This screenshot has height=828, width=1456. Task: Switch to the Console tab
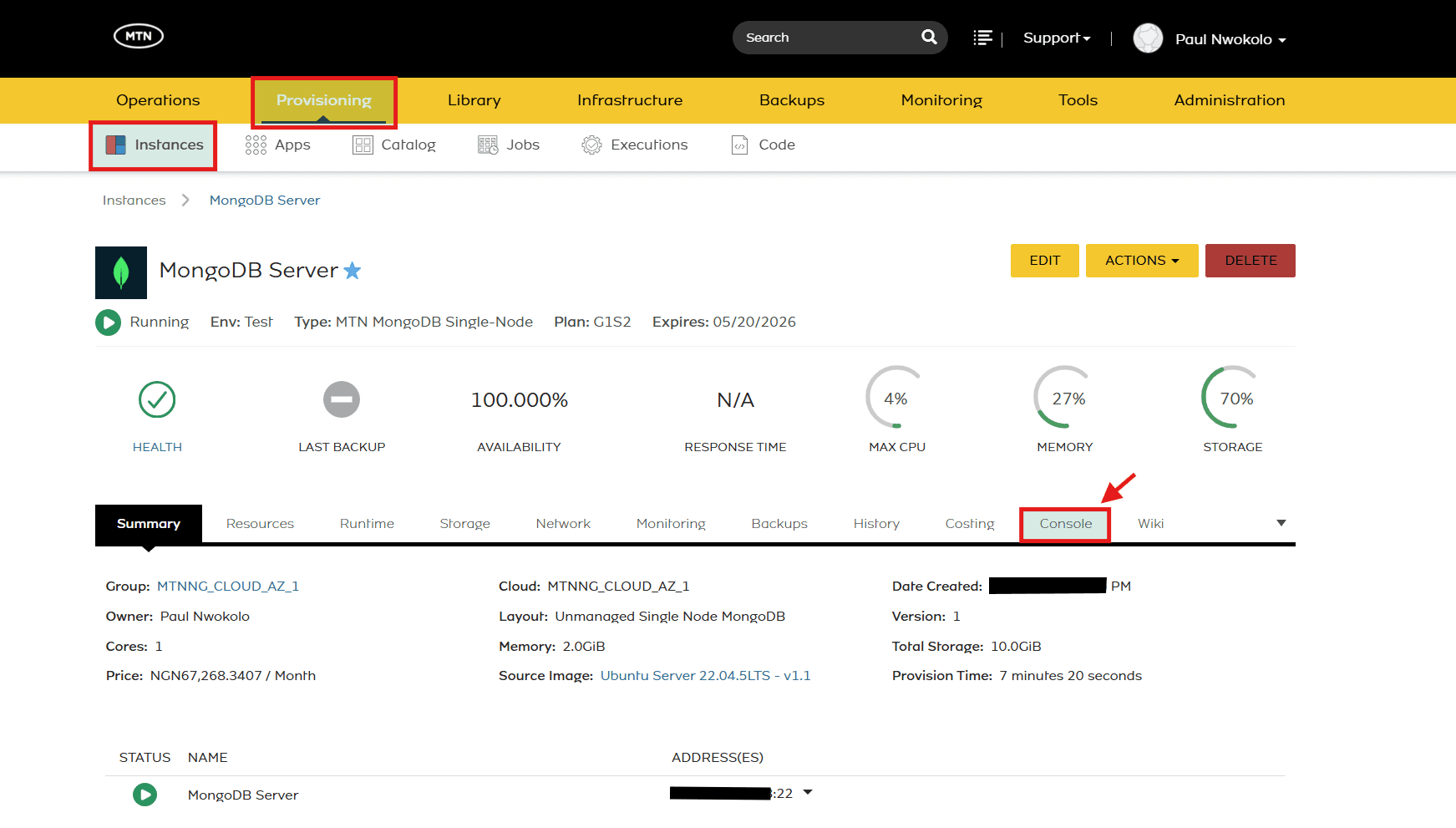point(1065,524)
